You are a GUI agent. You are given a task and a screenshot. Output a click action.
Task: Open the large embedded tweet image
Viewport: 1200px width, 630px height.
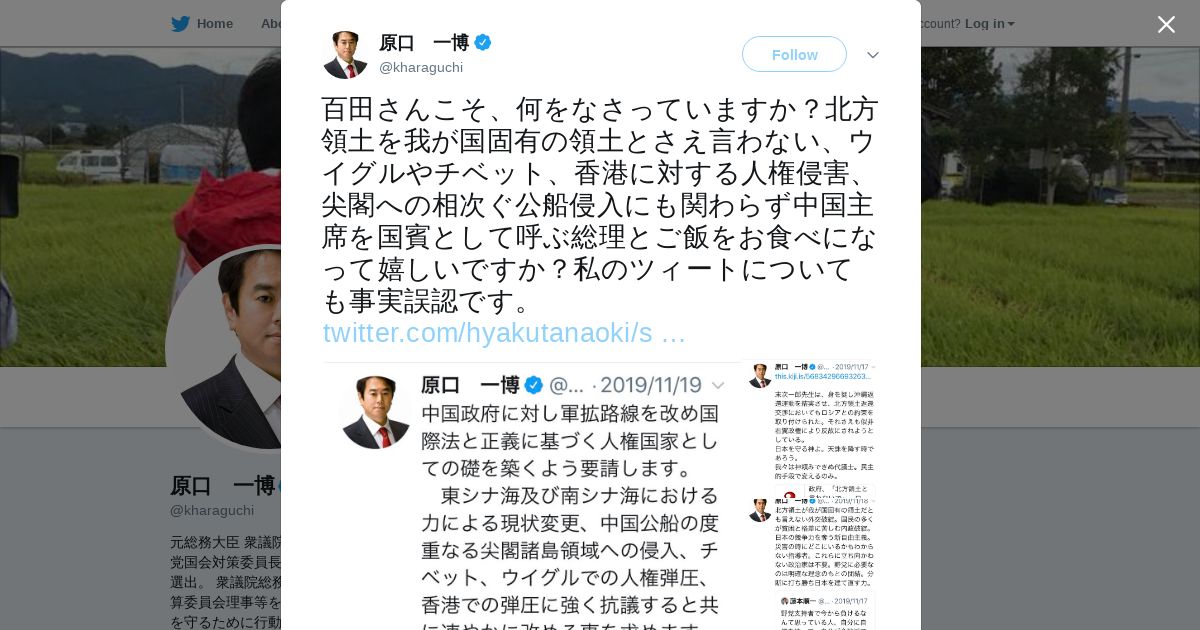[x=531, y=496]
